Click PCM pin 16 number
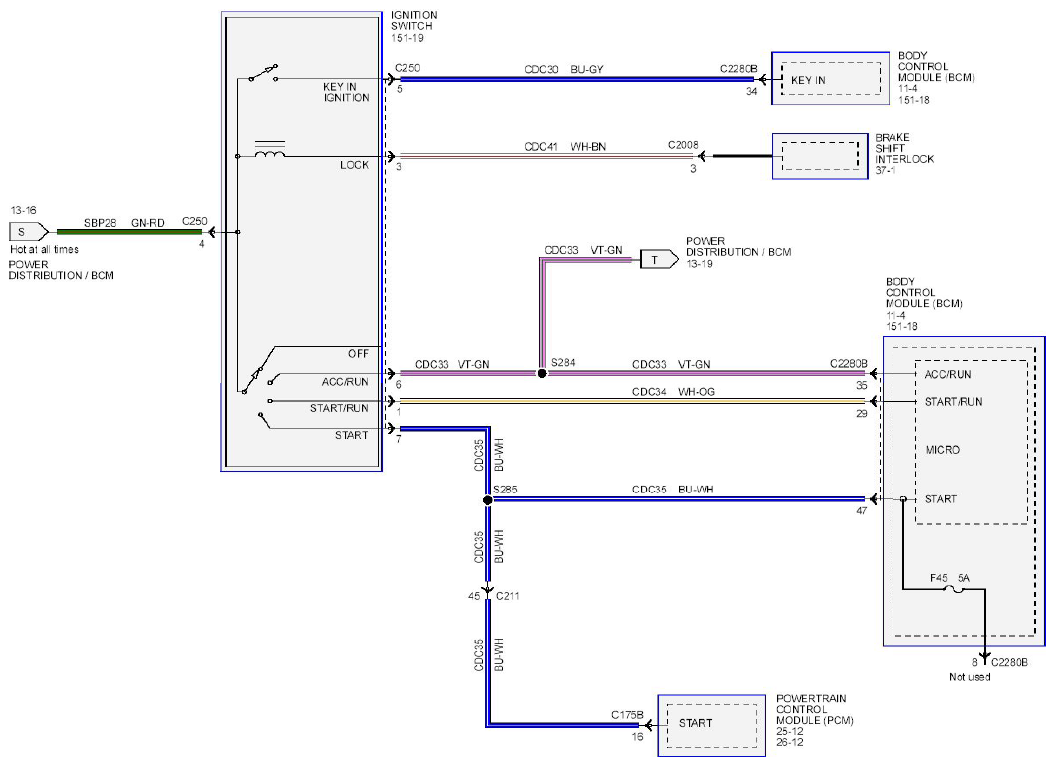Image resolution: width=1055 pixels, height=766 pixels. point(637,737)
